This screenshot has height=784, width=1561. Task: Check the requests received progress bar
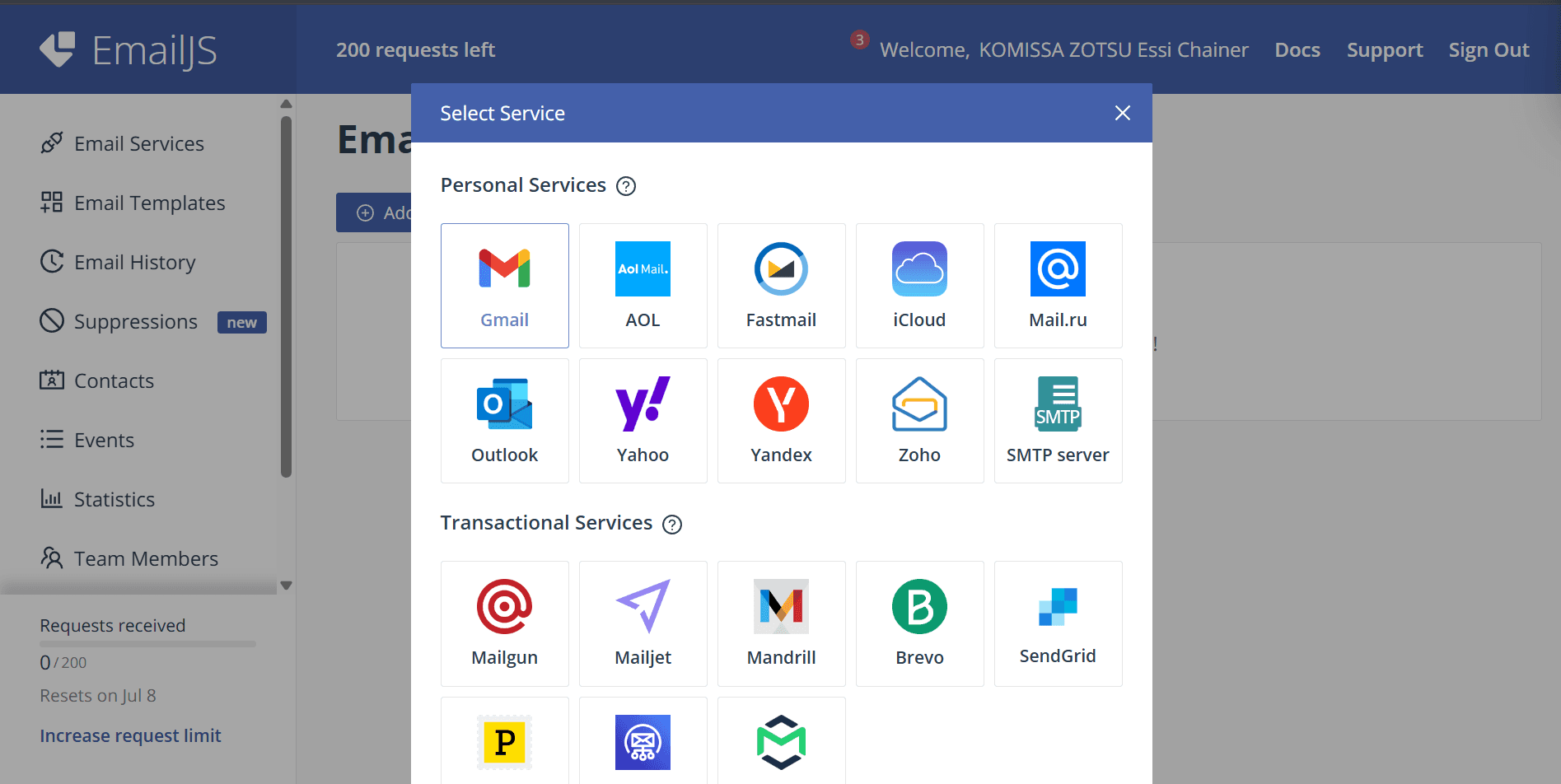pyautogui.click(x=147, y=644)
